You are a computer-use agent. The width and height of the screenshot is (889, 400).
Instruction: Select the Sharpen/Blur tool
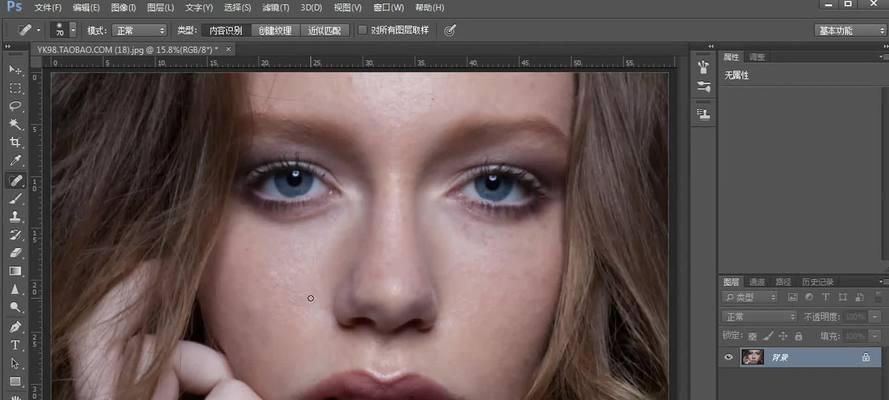(x=15, y=290)
